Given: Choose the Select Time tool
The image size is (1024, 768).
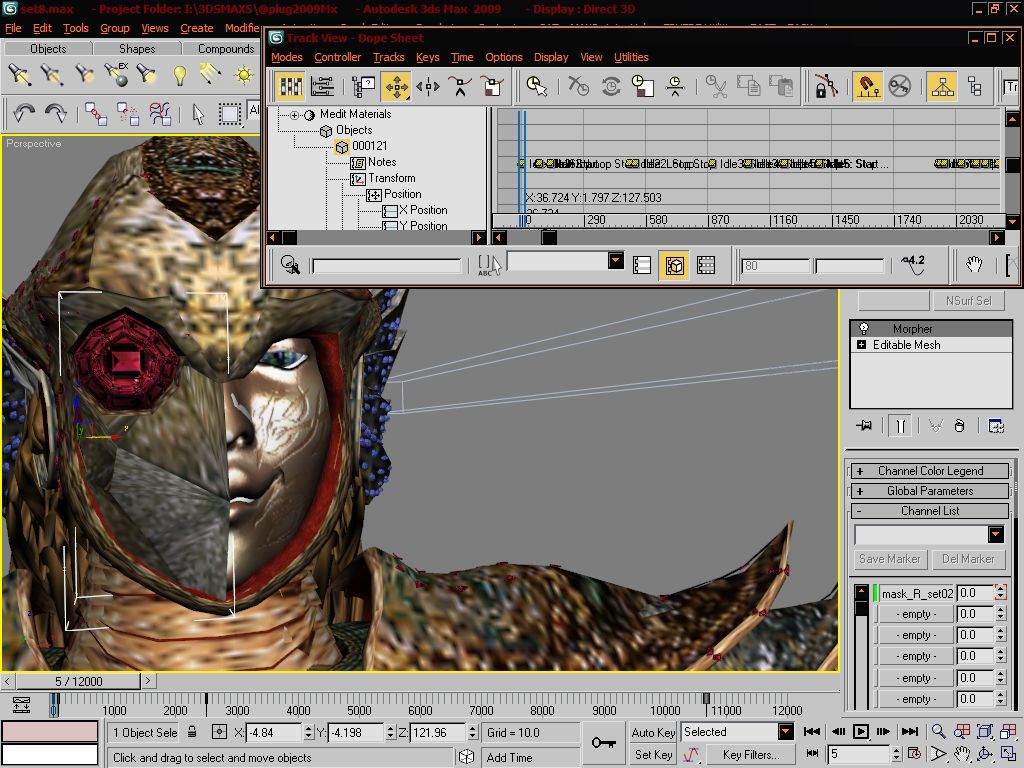Looking at the screenshot, I should point(536,86).
